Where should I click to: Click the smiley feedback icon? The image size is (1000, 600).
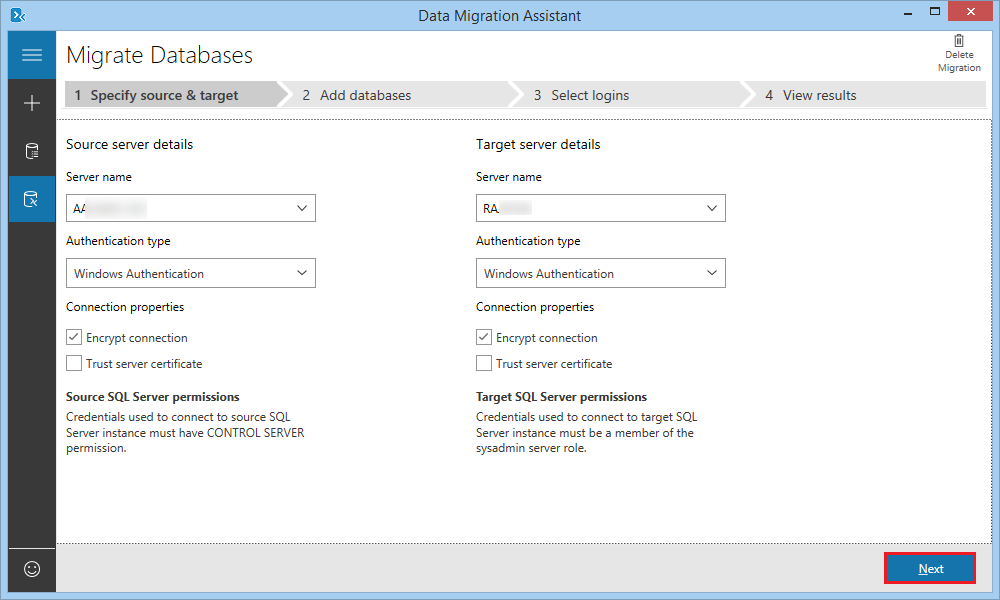pyautogui.click(x=32, y=569)
